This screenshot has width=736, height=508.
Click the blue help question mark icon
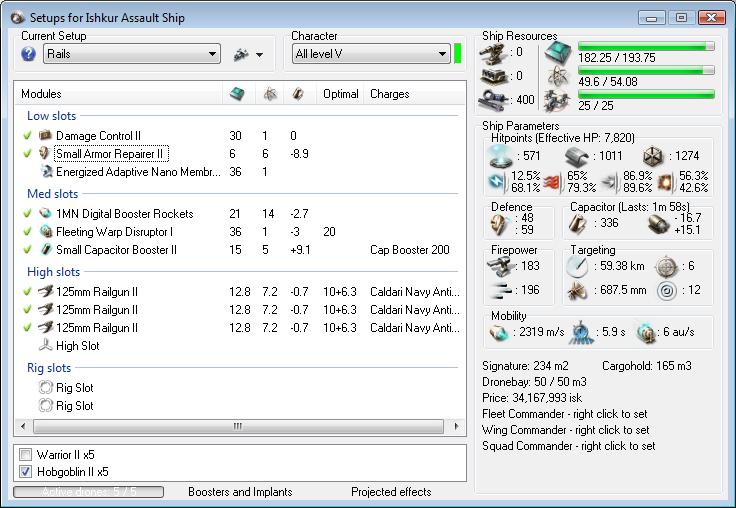(29, 54)
